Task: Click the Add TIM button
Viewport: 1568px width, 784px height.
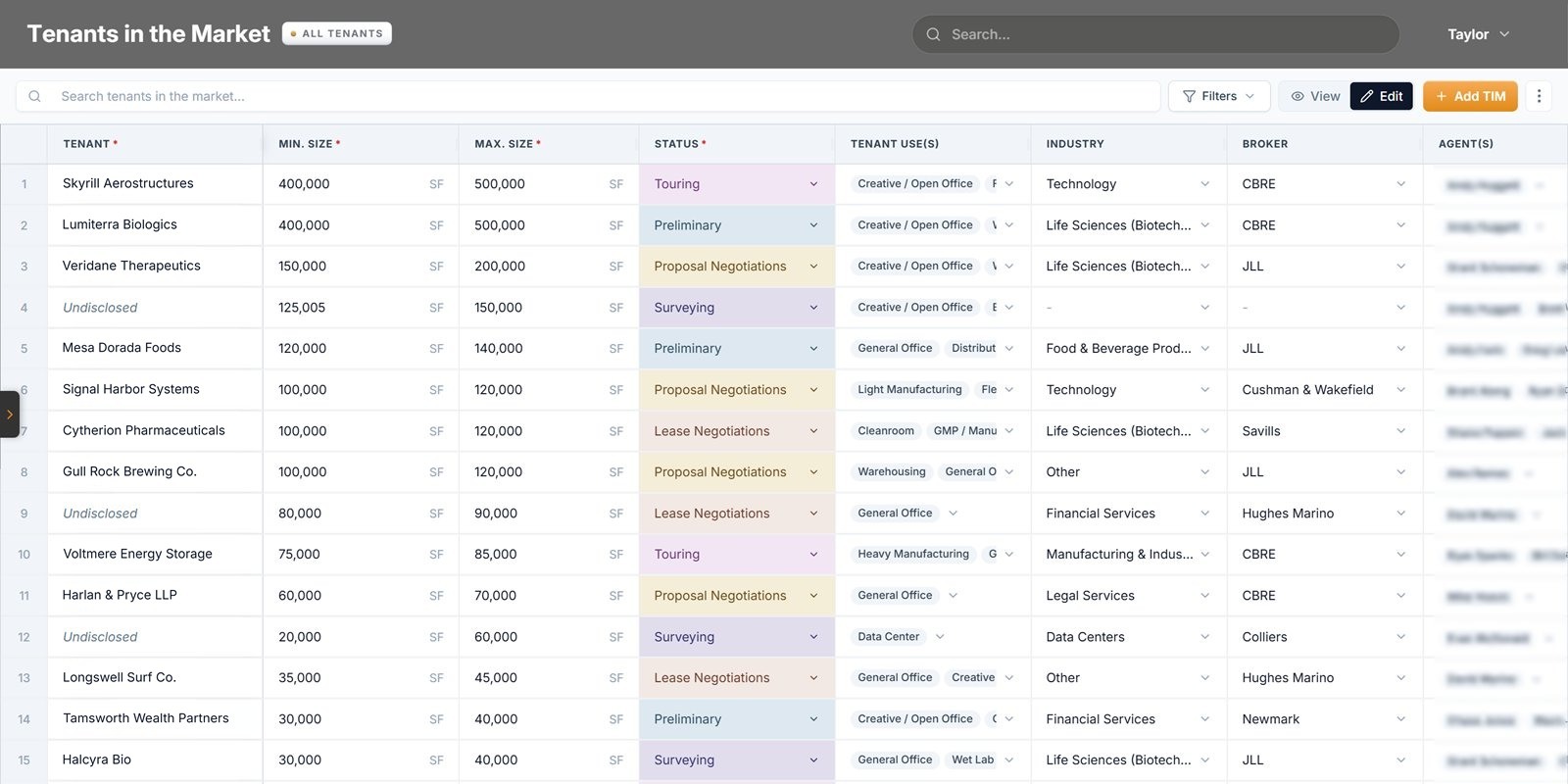Action: tap(1470, 96)
